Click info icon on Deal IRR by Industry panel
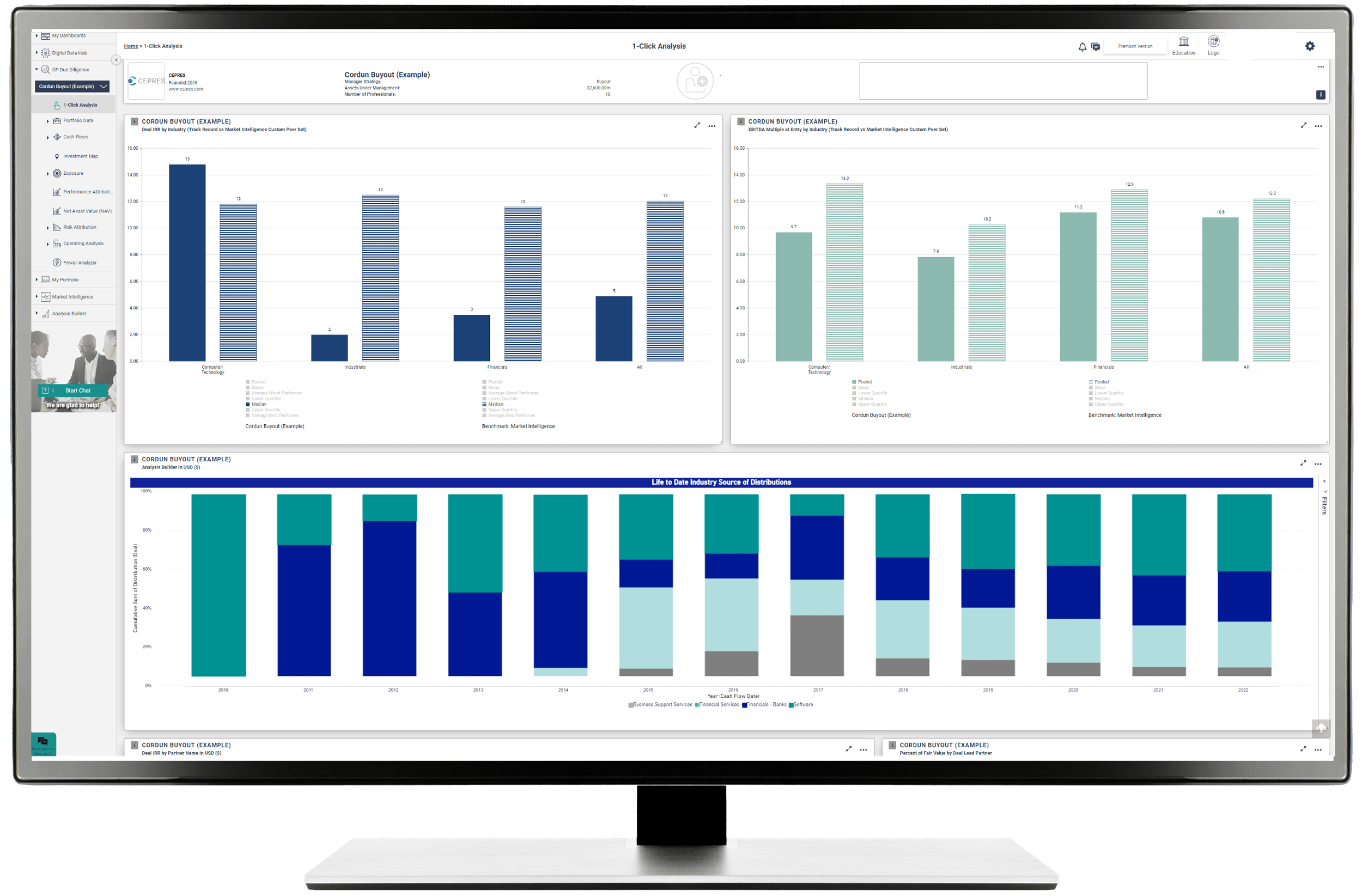 [135, 121]
